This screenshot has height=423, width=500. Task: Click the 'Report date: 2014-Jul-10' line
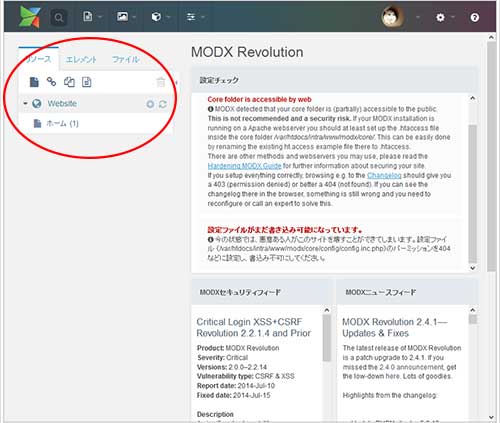click(236, 386)
